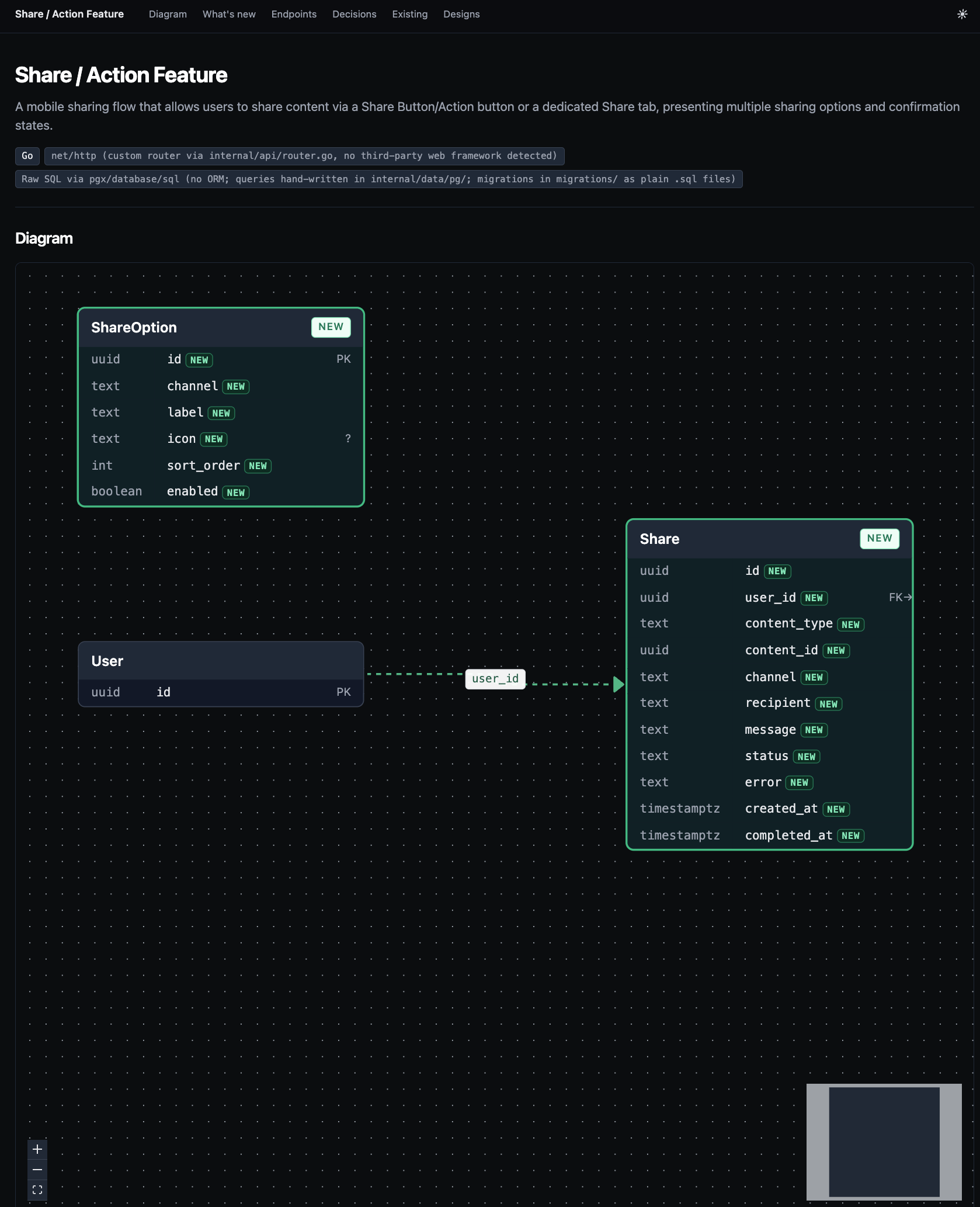This screenshot has width=980, height=1207.
Task: Zoom in on the diagram canvas
Action: point(37,1149)
